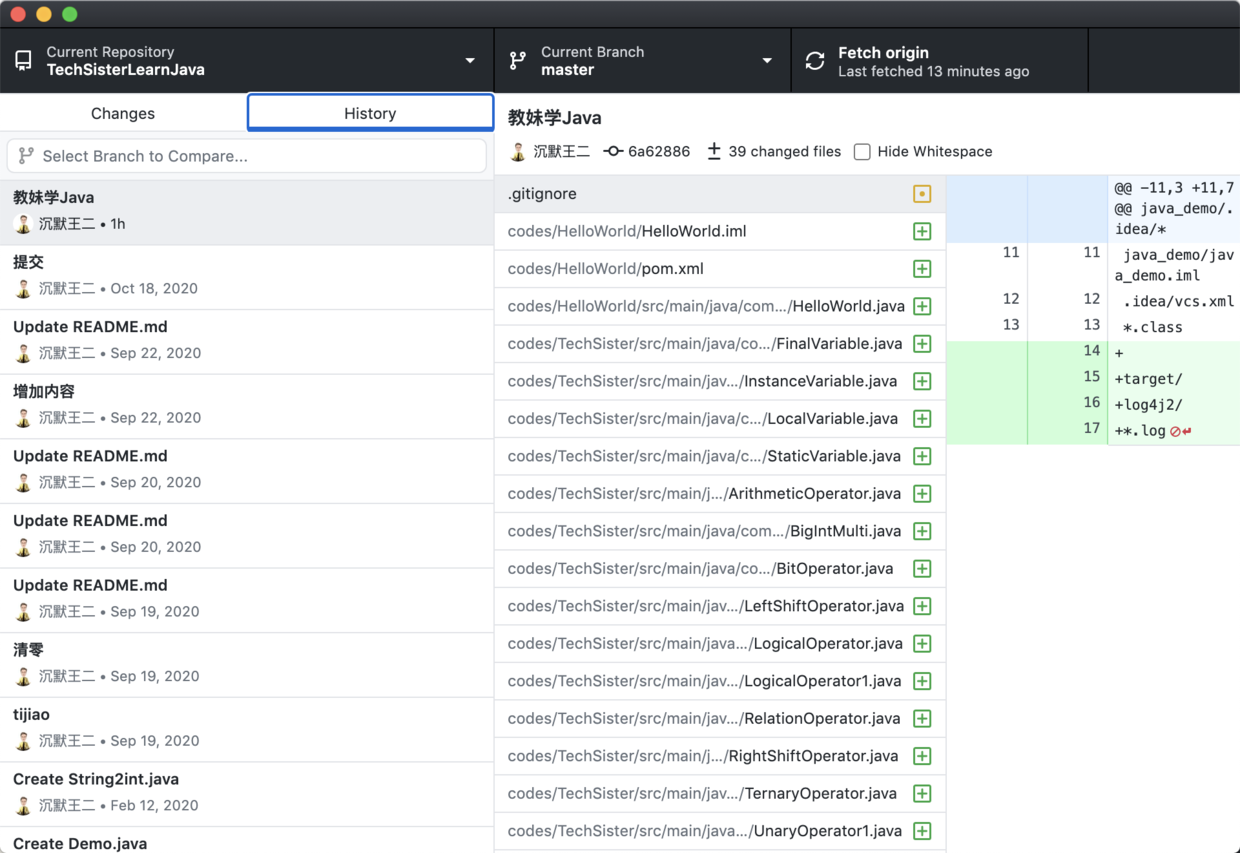Click author avatar in commit header
This screenshot has height=853, width=1240.
(518, 152)
